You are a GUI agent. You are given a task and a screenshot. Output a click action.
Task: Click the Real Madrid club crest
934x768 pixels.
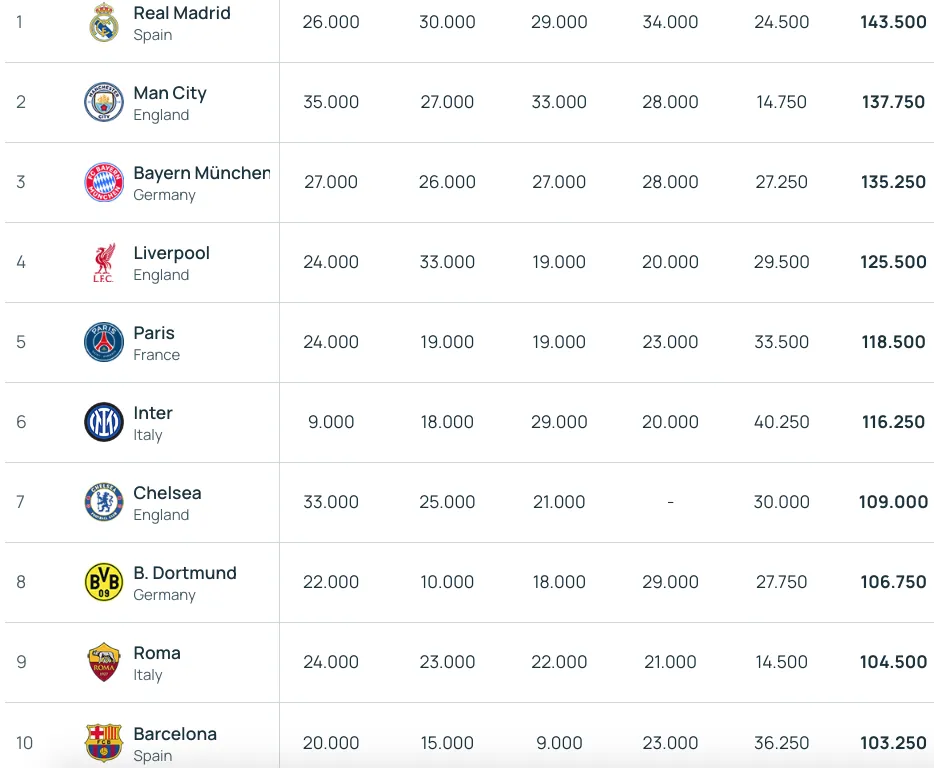click(x=104, y=23)
